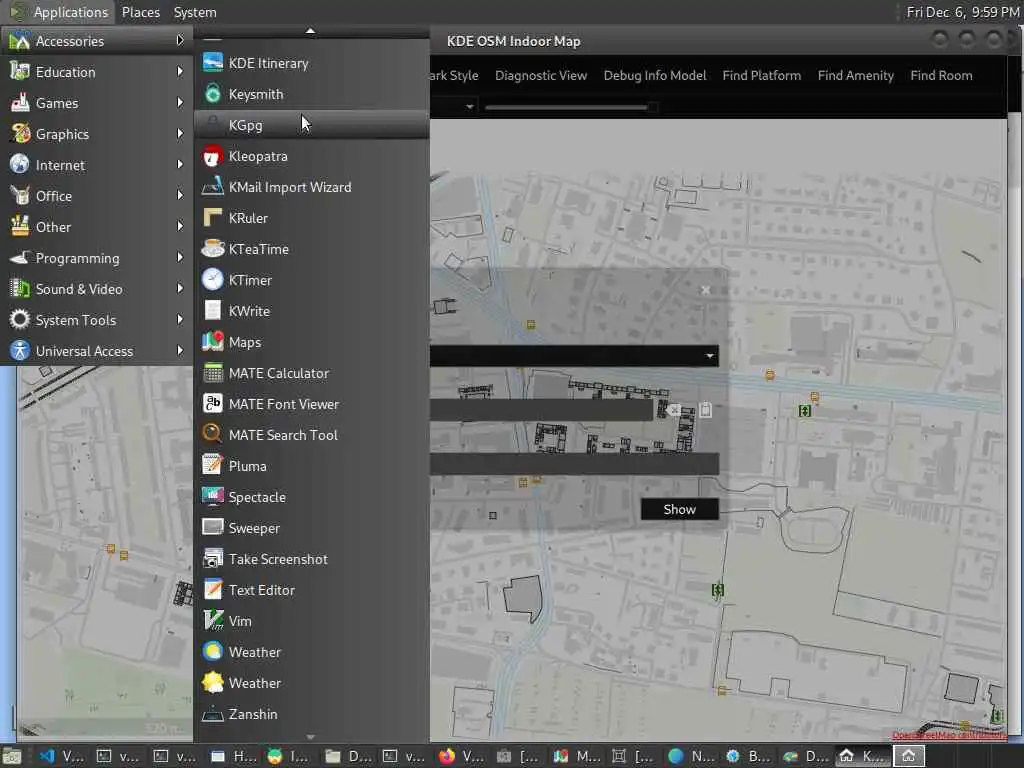The width and height of the screenshot is (1024, 768).
Task: Launch Take Screenshot
Action: click(312, 559)
